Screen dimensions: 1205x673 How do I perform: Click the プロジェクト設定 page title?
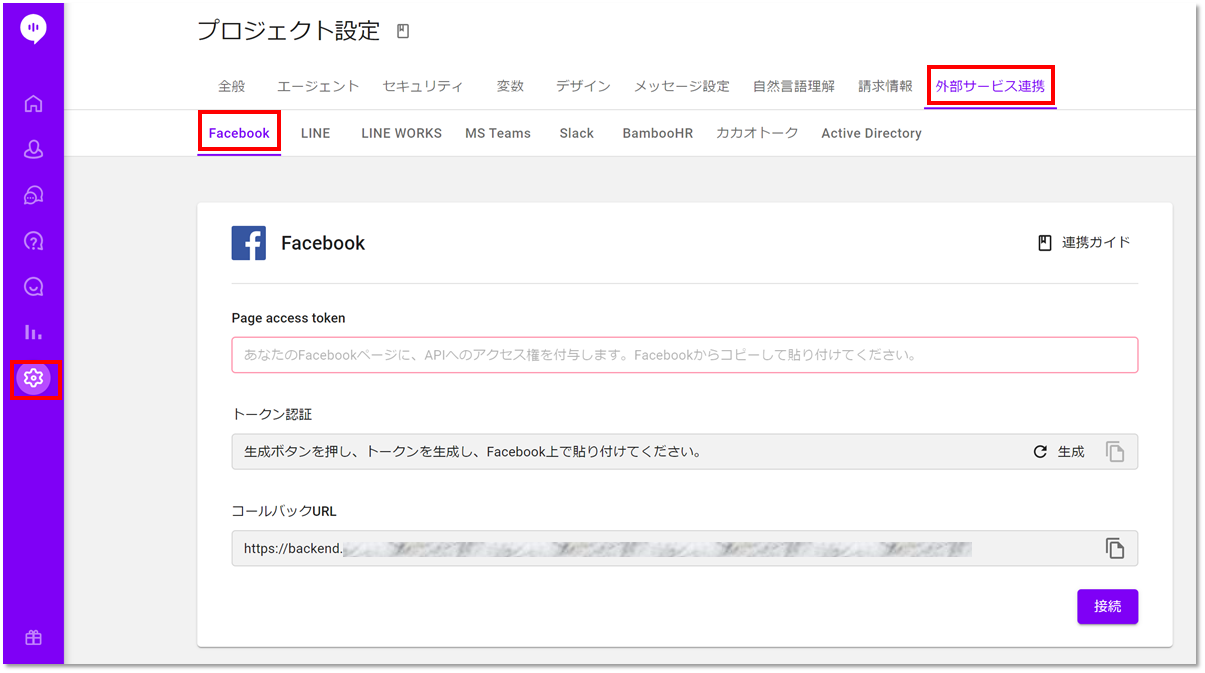coord(289,31)
